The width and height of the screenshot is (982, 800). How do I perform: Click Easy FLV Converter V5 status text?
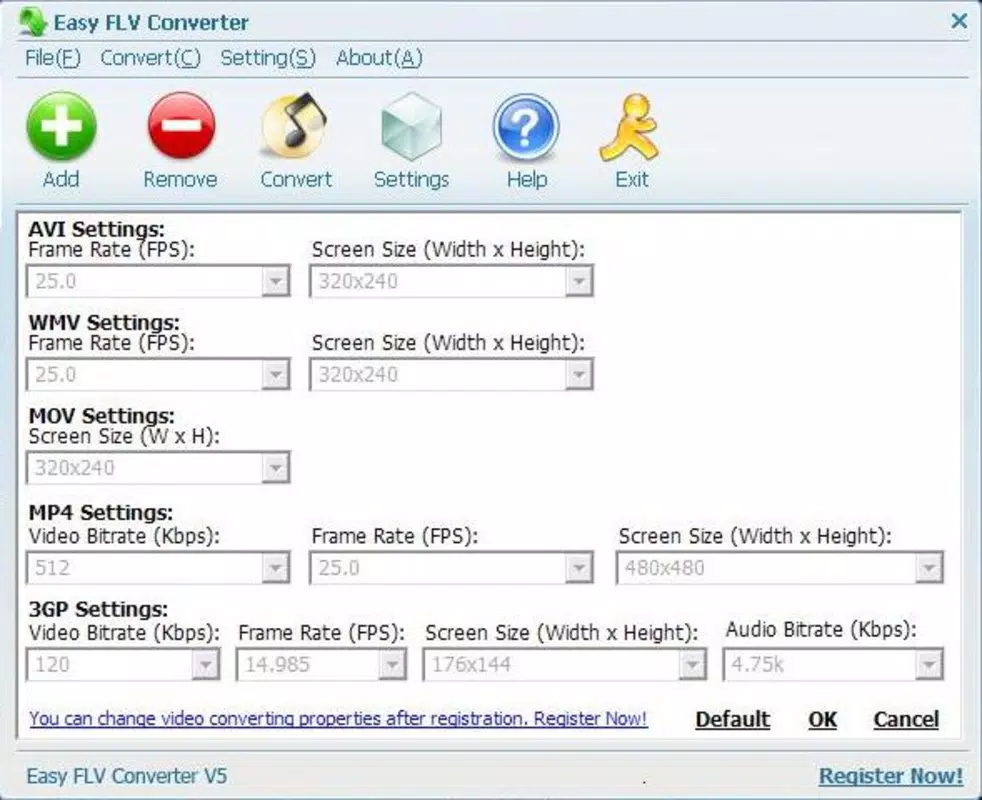pyautogui.click(x=127, y=776)
